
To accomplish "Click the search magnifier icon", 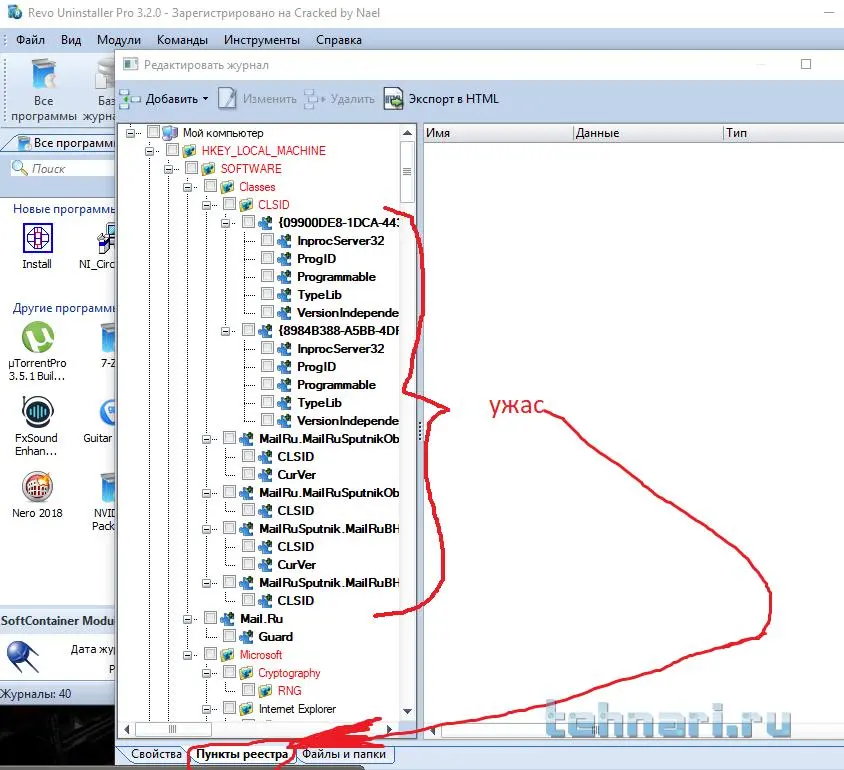I will [19, 168].
